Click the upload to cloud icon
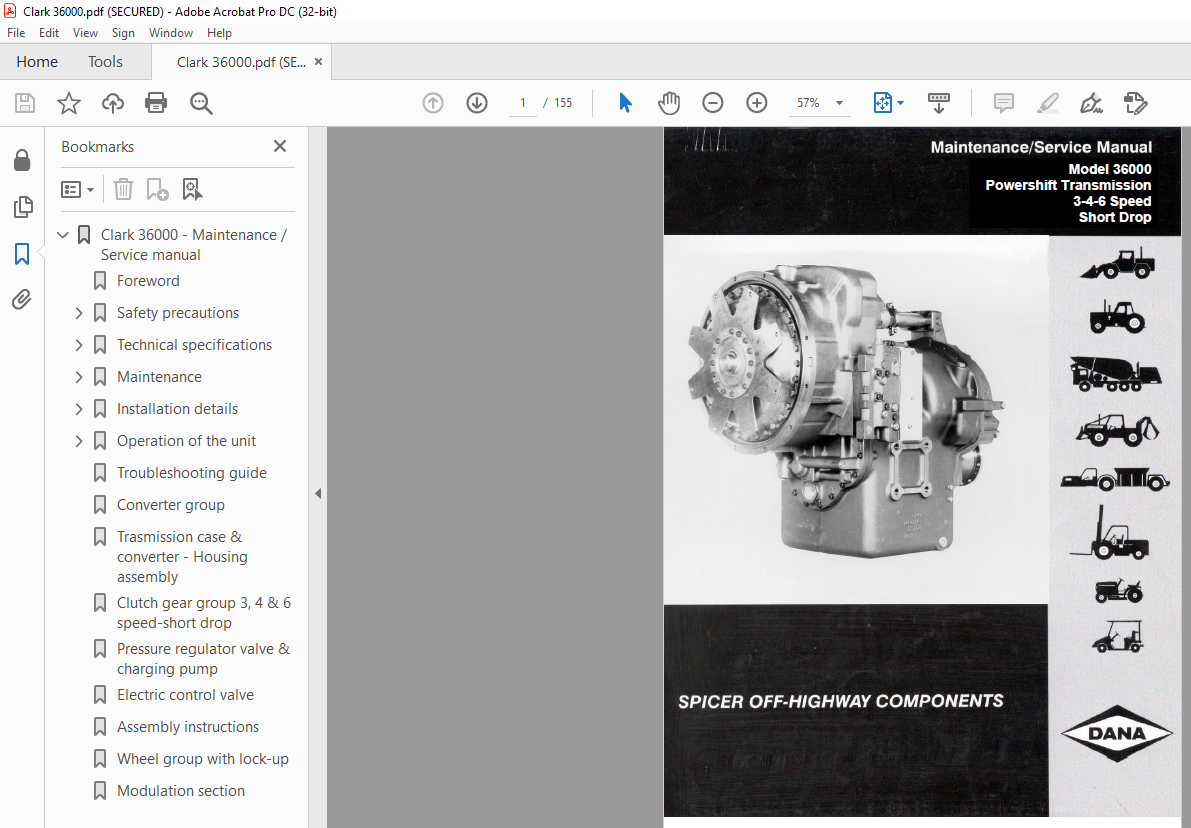Image resolution: width=1191 pixels, height=828 pixels. tap(112, 103)
